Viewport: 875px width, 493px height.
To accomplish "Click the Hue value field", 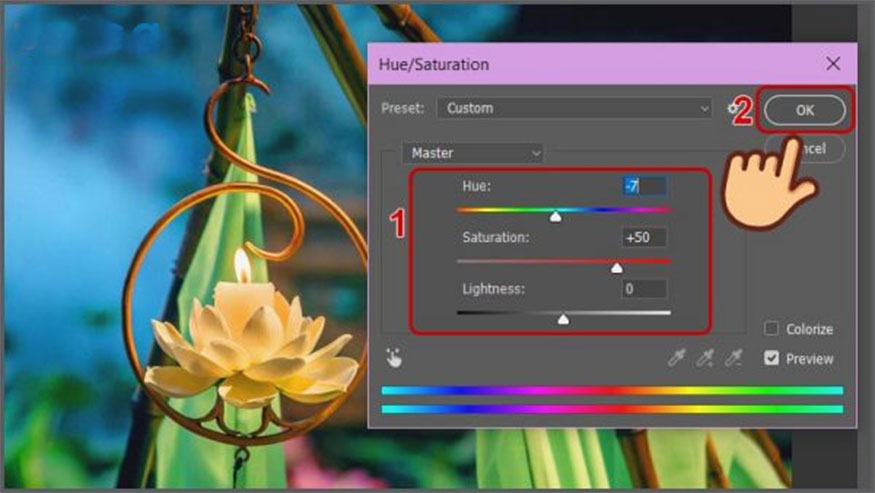I will 644,186.
